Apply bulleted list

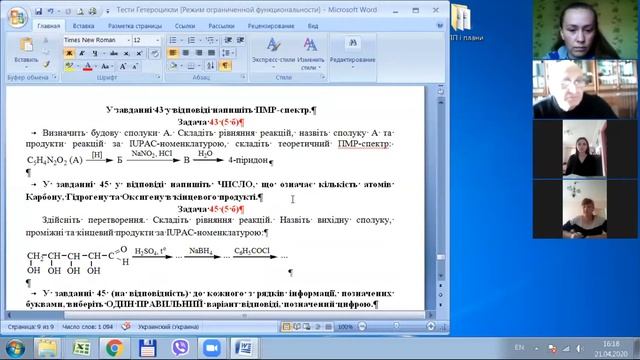pos(173,40)
